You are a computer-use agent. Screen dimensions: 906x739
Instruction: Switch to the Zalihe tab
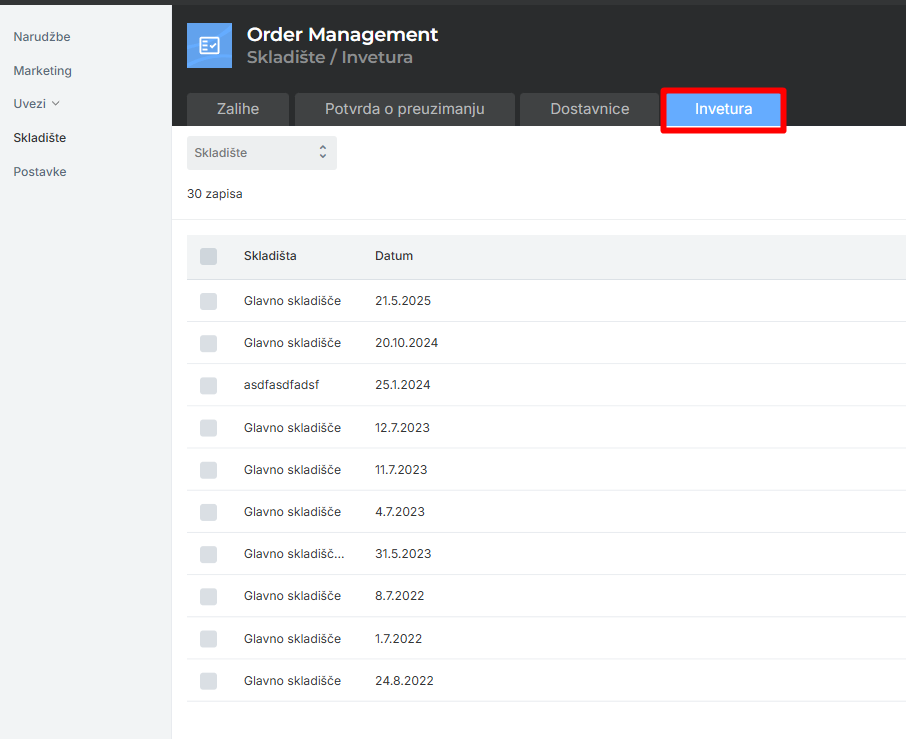point(237,109)
